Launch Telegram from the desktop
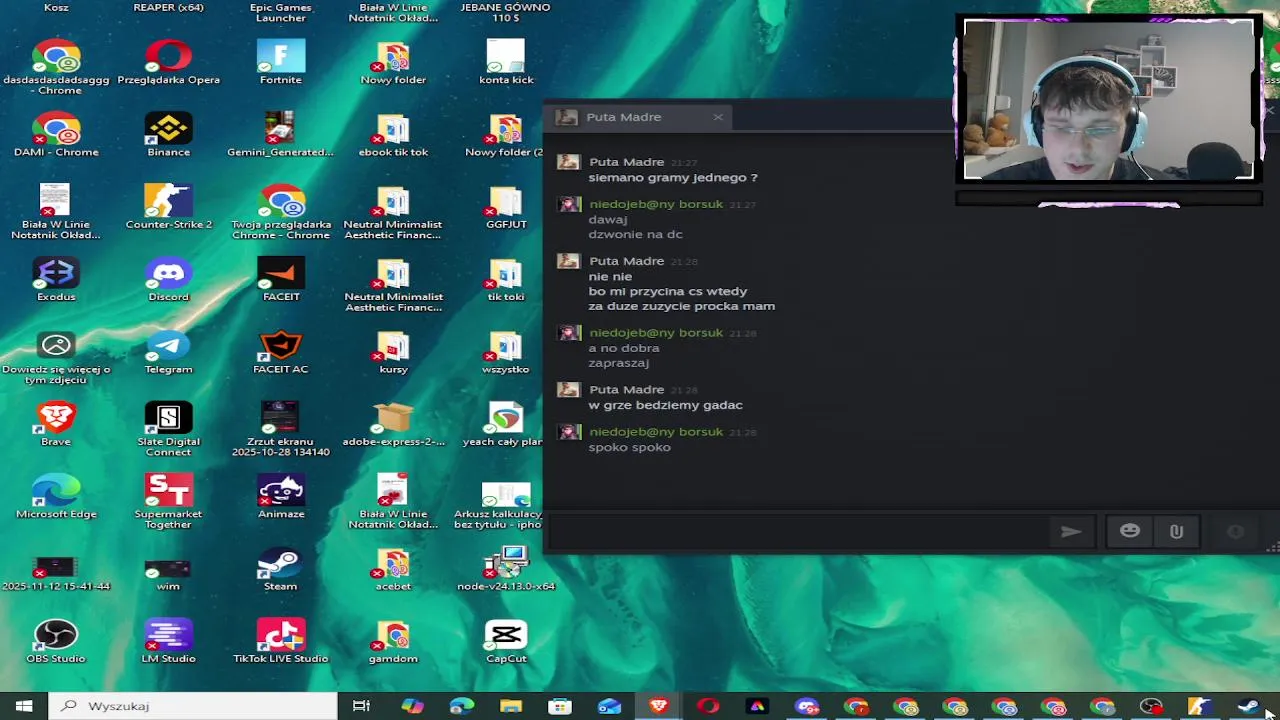Viewport: 1280px width, 720px height. tap(168, 351)
